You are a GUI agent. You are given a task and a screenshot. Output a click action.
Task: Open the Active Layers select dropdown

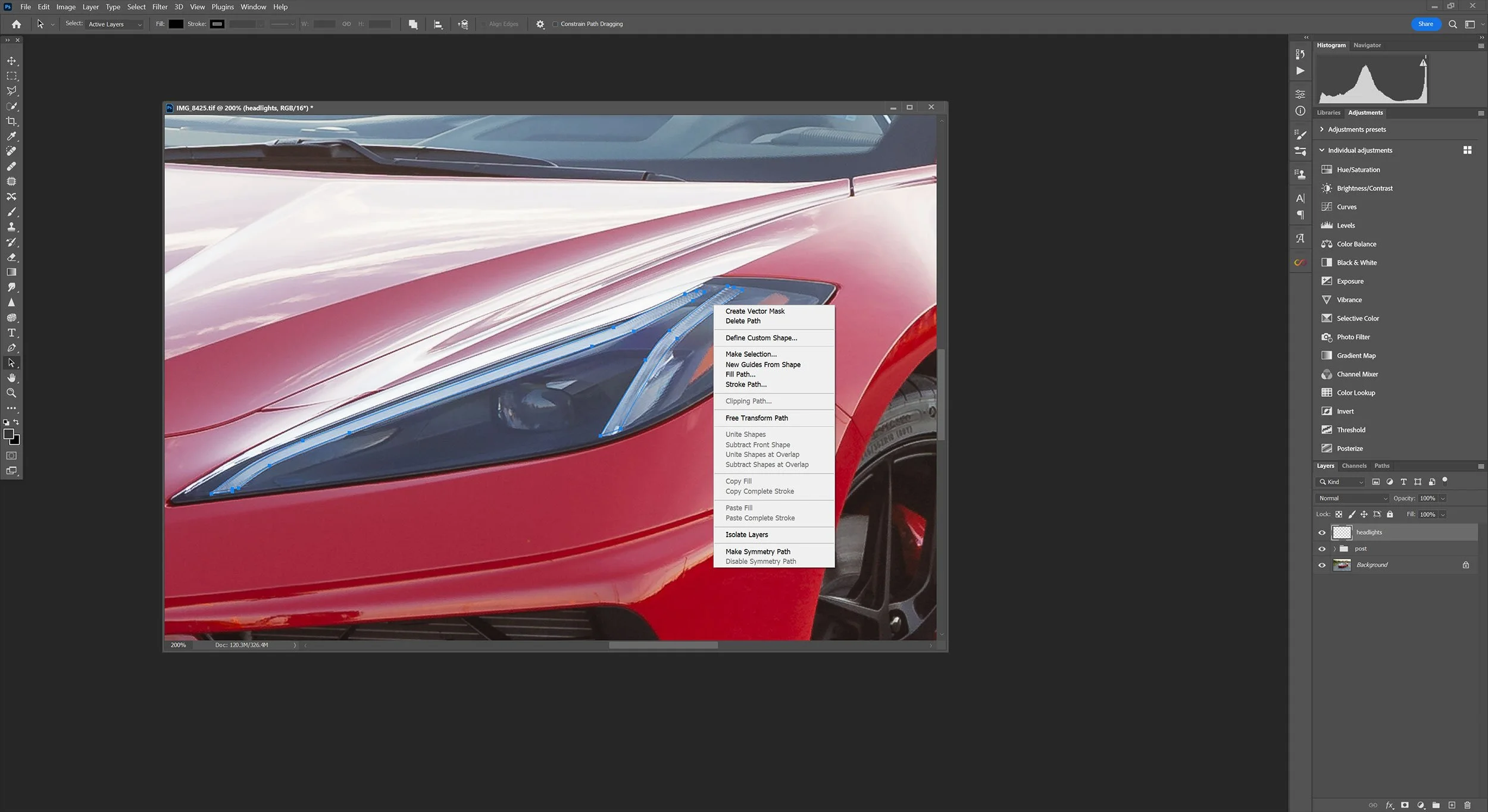tap(114, 24)
